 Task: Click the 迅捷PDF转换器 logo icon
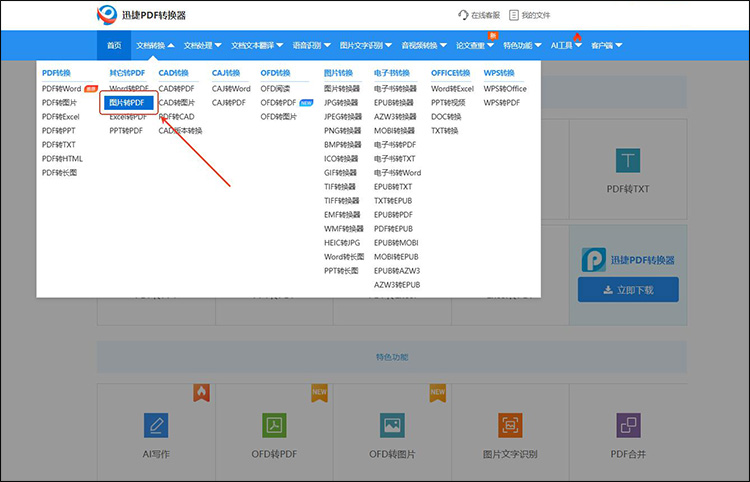tap(107, 15)
